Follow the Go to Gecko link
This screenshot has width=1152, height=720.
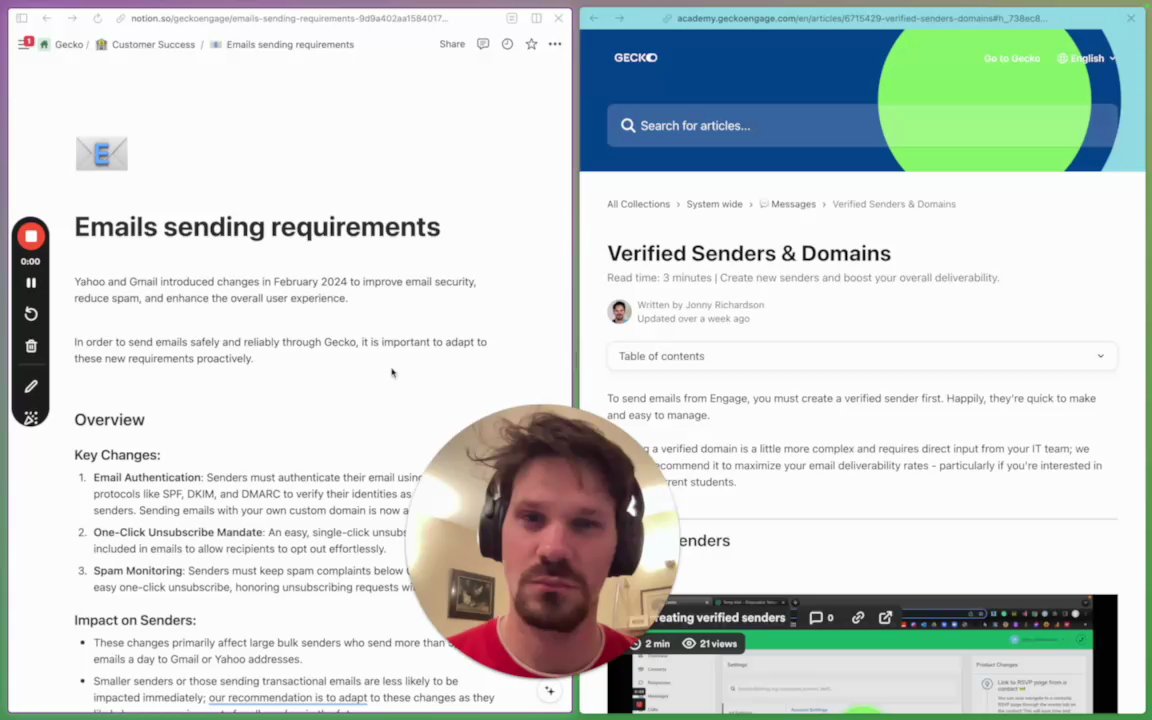[1012, 59]
